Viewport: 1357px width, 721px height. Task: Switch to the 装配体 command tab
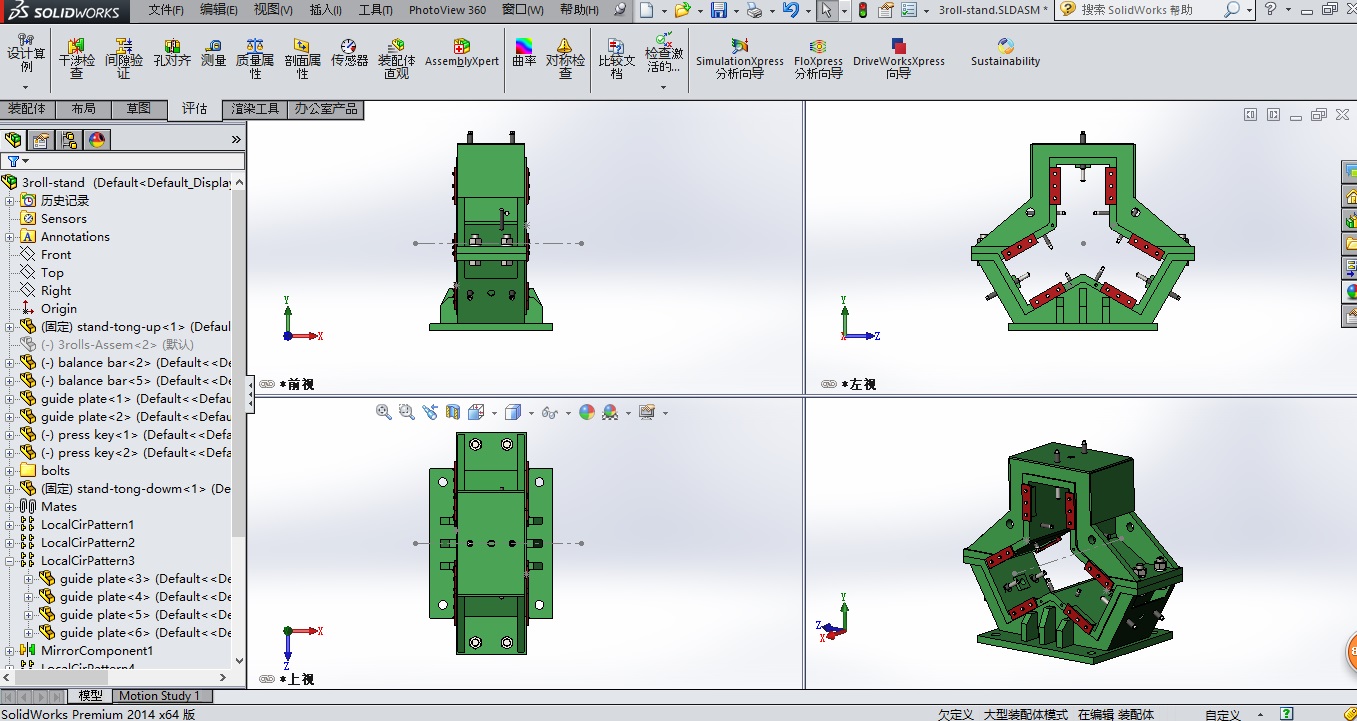[26, 109]
